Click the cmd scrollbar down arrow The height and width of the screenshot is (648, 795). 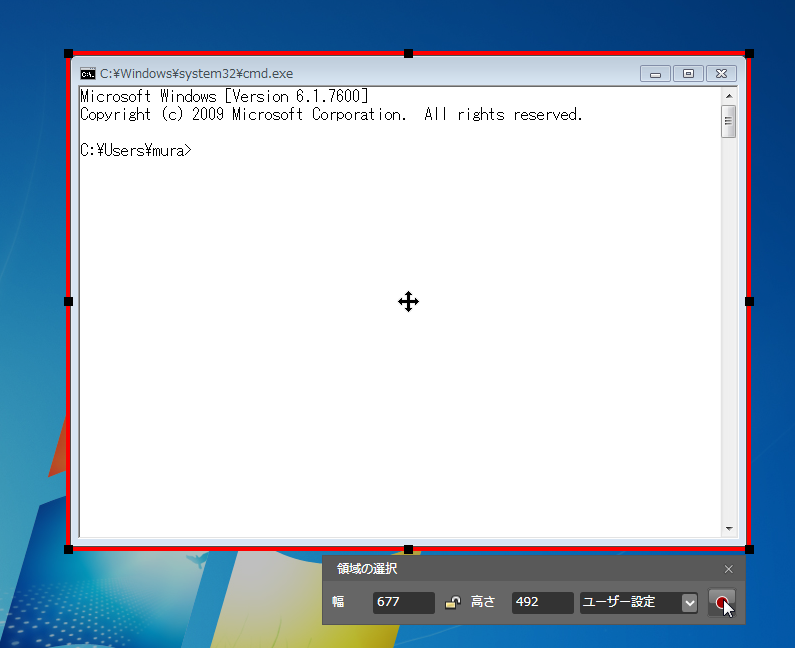click(x=729, y=529)
